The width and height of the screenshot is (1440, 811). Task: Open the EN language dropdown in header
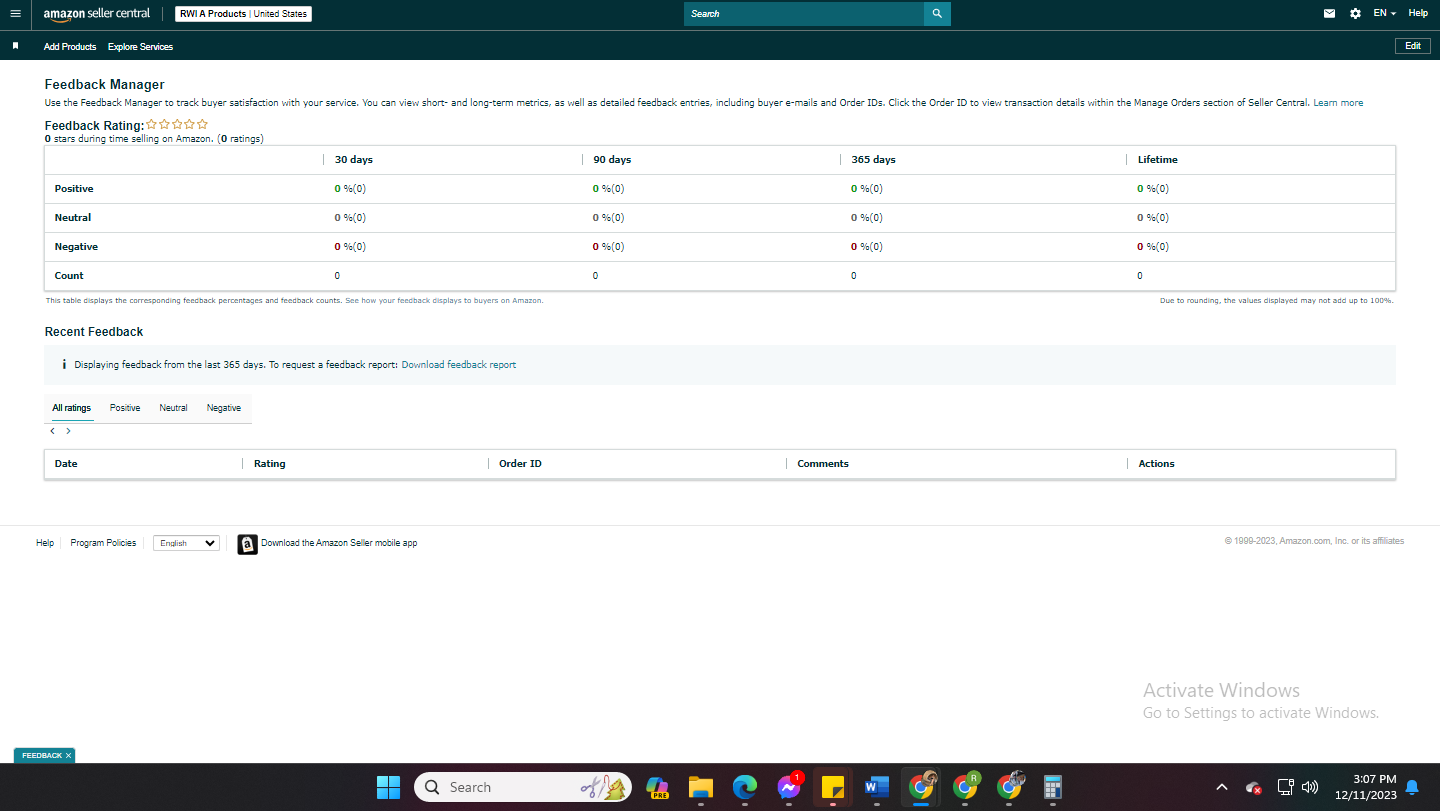point(1385,14)
